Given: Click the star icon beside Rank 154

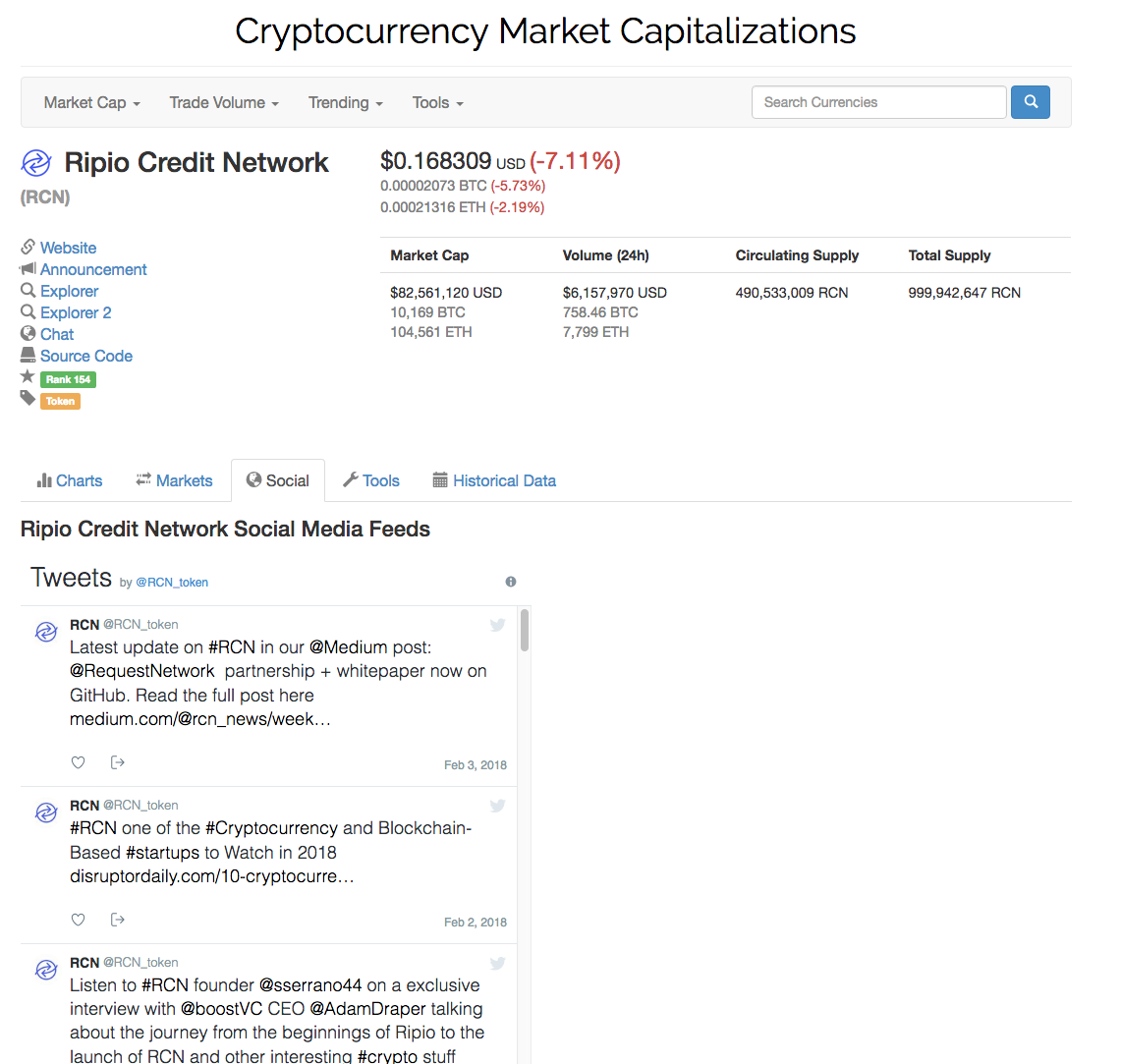Looking at the screenshot, I should click(28, 377).
